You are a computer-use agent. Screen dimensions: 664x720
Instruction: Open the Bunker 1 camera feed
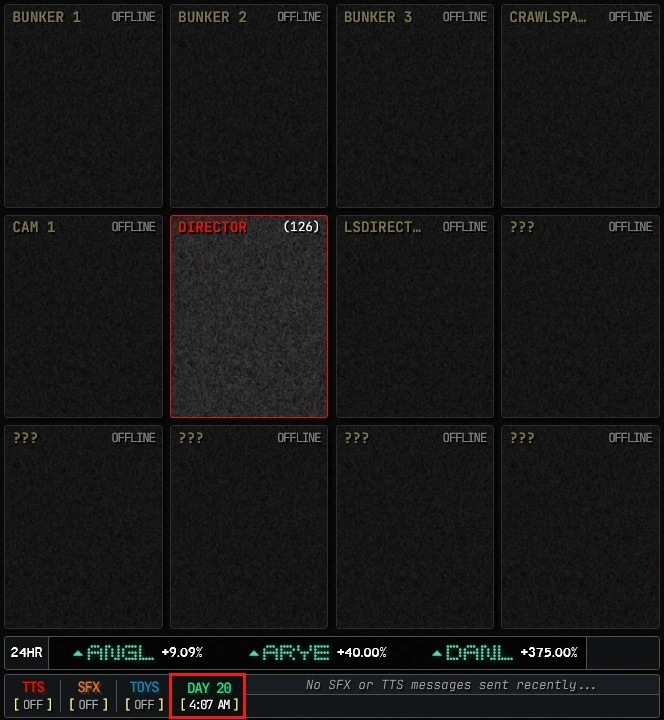pyautogui.click(x=83, y=106)
